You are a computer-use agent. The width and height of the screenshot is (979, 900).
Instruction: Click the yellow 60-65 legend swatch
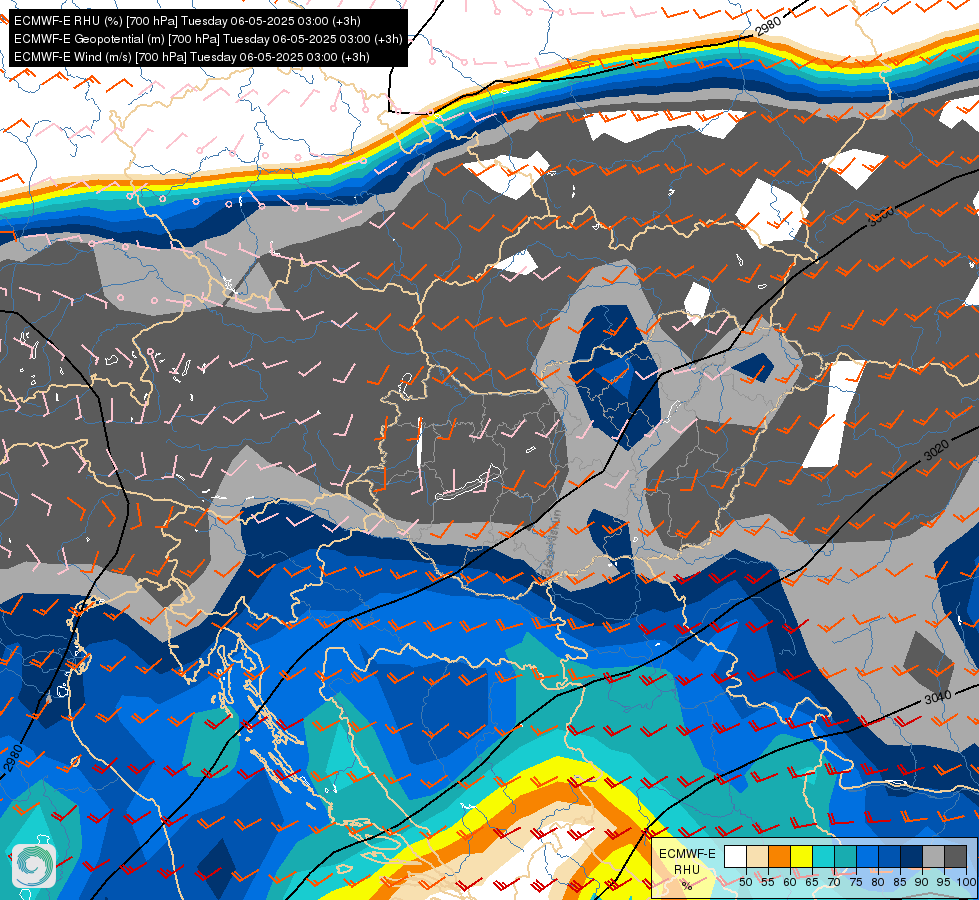coord(801,856)
